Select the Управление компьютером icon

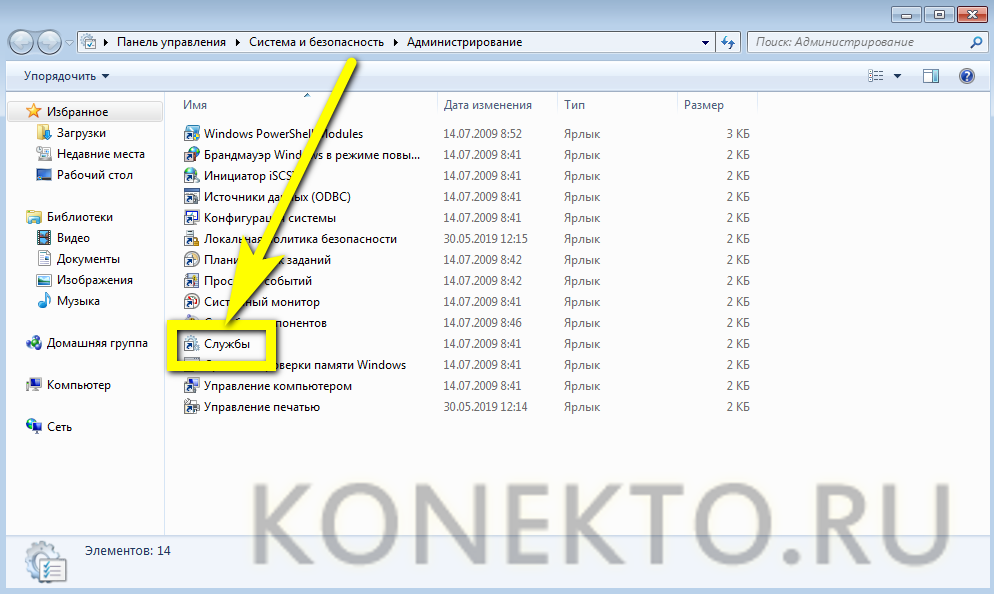coord(191,385)
